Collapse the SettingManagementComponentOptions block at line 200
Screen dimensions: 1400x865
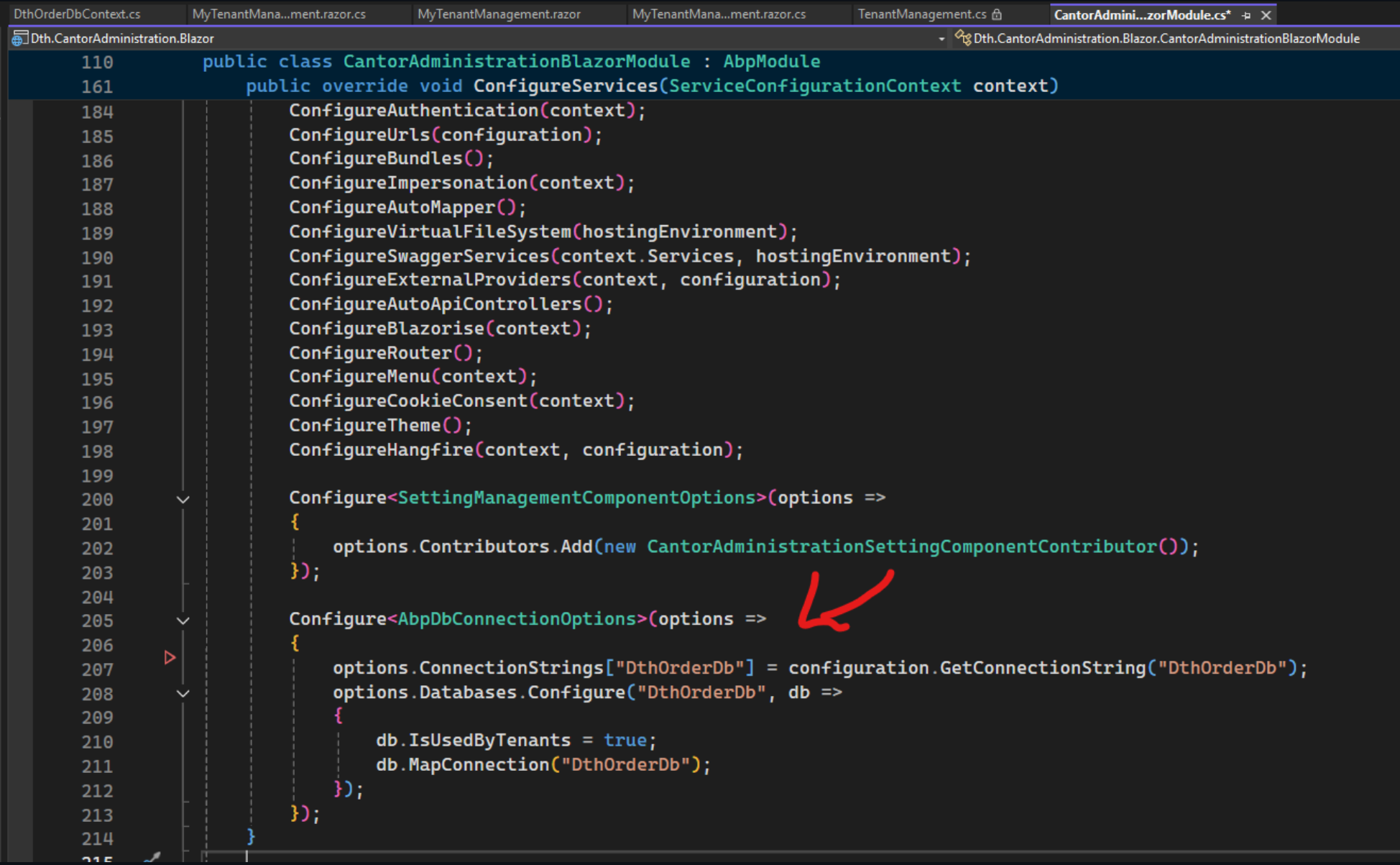pos(183,500)
